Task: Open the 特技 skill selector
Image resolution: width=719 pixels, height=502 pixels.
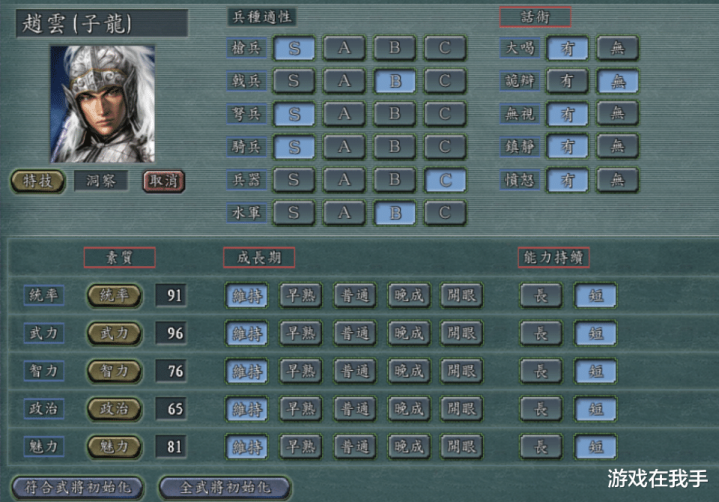Action: tap(38, 181)
